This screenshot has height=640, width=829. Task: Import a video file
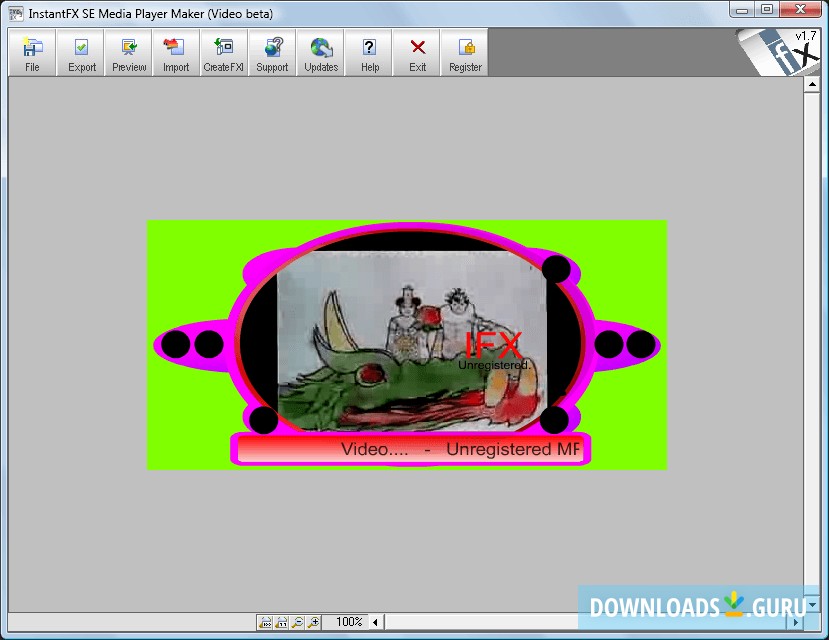point(175,52)
